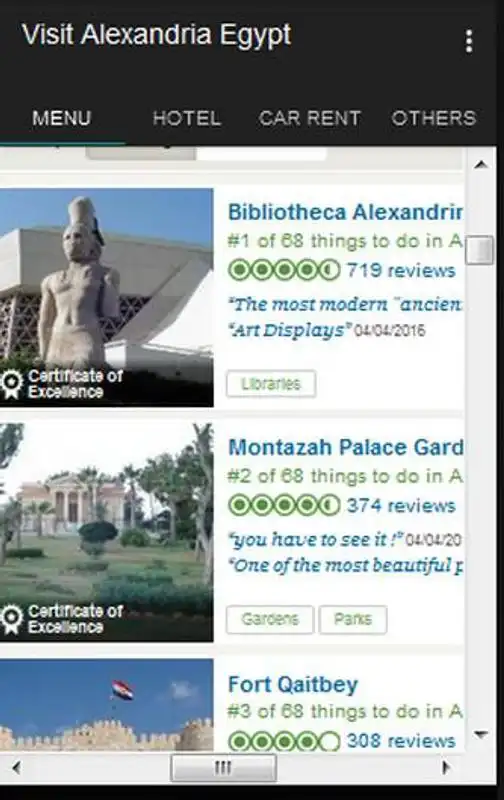Viewport: 504px width, 800px height.
Task: Open the Fort Qaitbey listing link
Action: pyautogui.click(x=293, y=685)
